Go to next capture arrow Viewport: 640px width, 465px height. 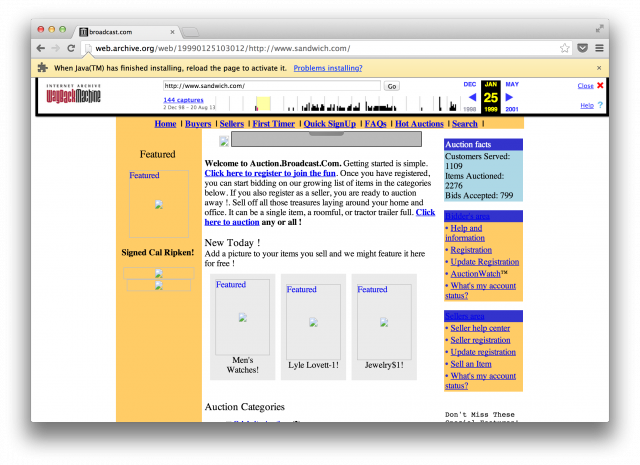click(x=509, y=97)
